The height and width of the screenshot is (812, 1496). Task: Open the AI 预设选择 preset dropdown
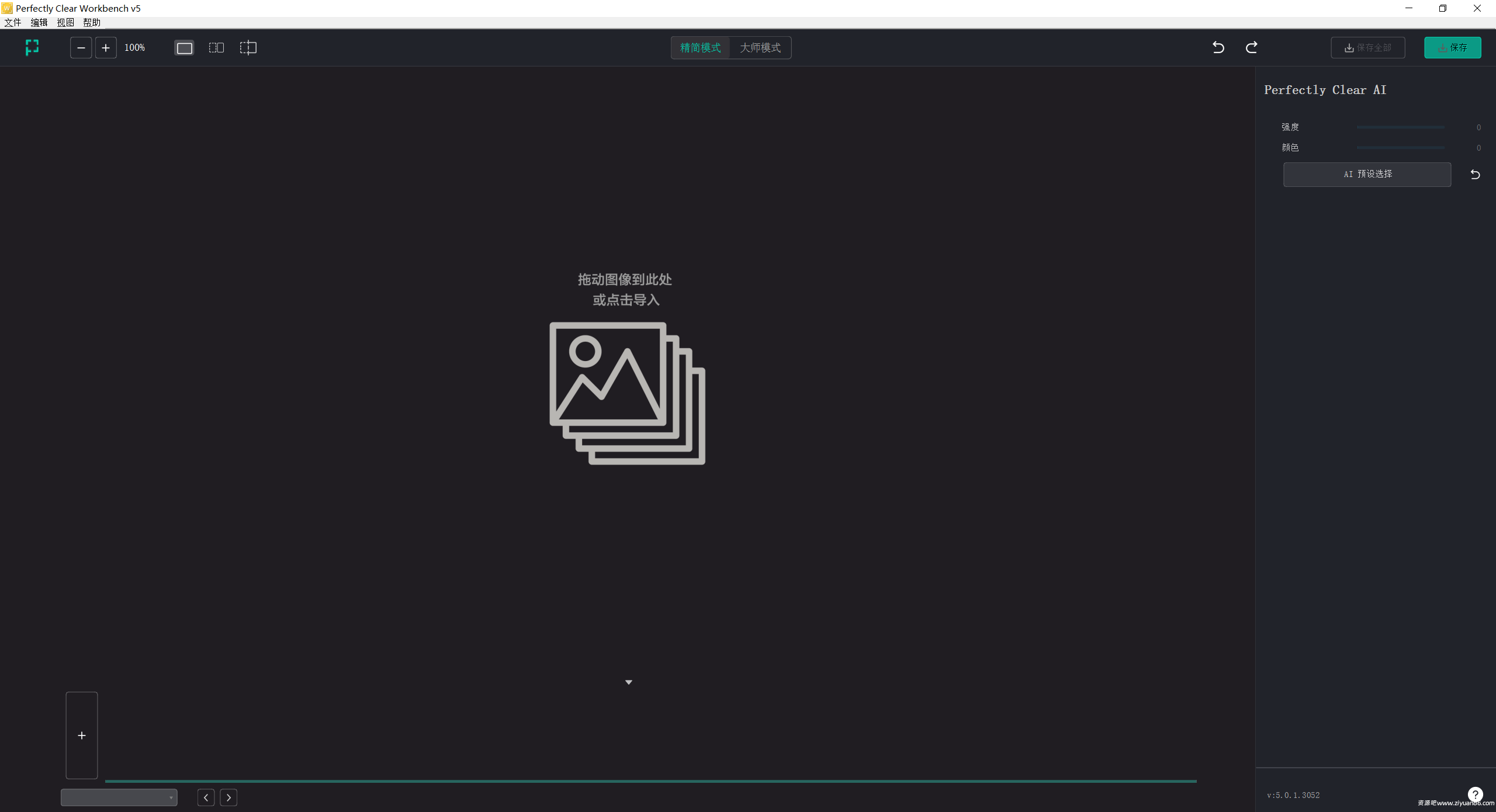(x=1367, y=174)
